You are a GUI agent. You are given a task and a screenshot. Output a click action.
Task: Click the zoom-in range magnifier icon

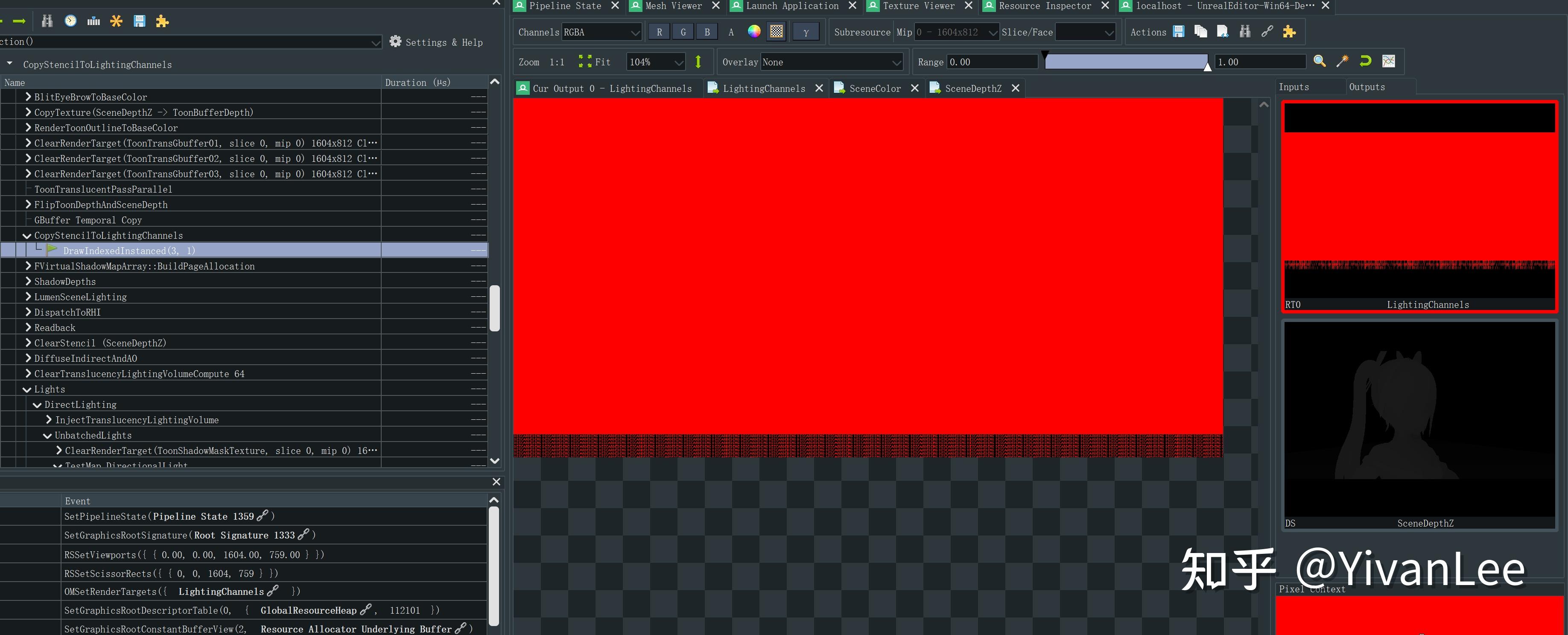tap(1319, 61)
